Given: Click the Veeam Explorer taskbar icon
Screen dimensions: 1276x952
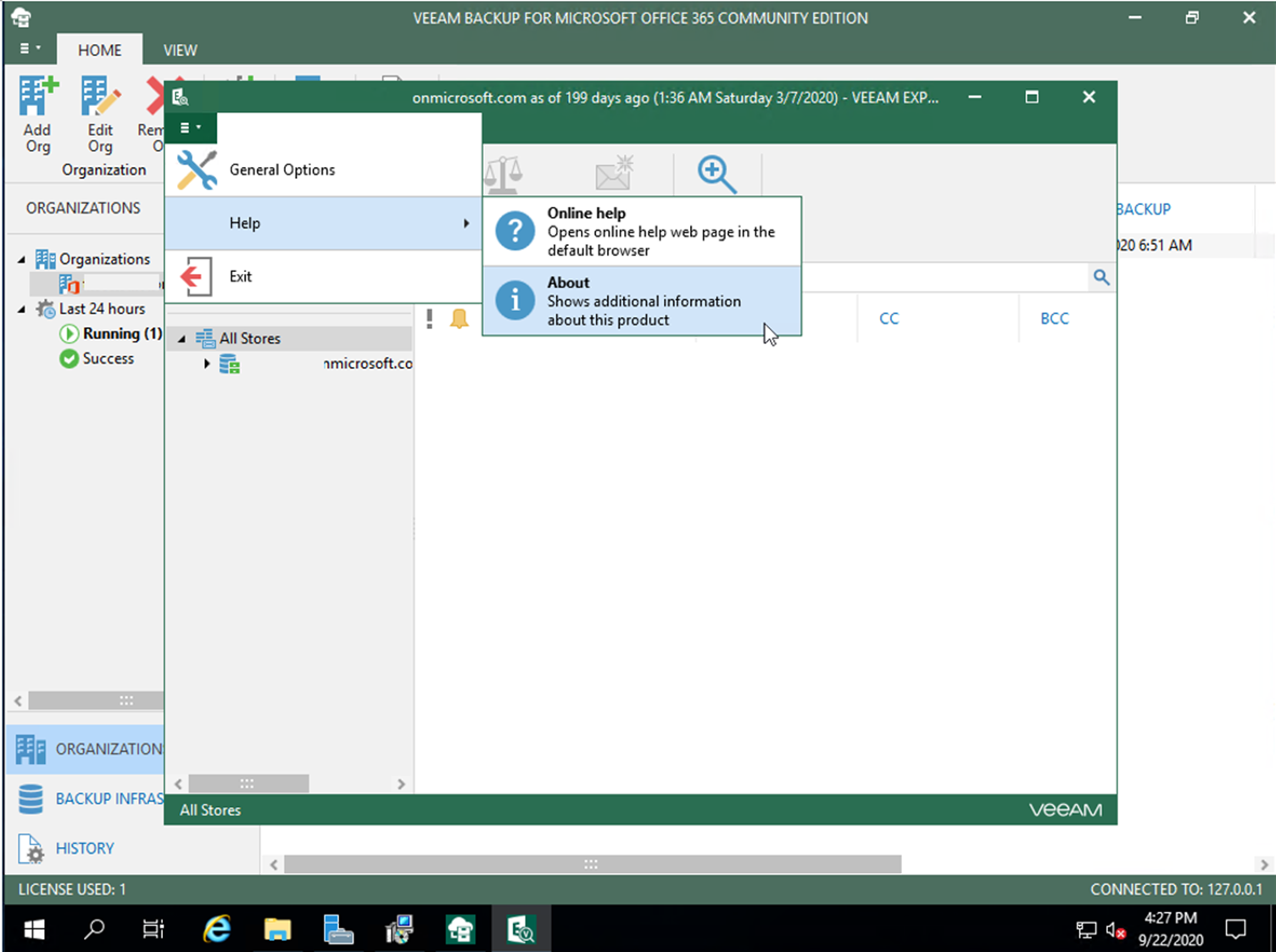Looking at the screenshot, I should 521,930.
